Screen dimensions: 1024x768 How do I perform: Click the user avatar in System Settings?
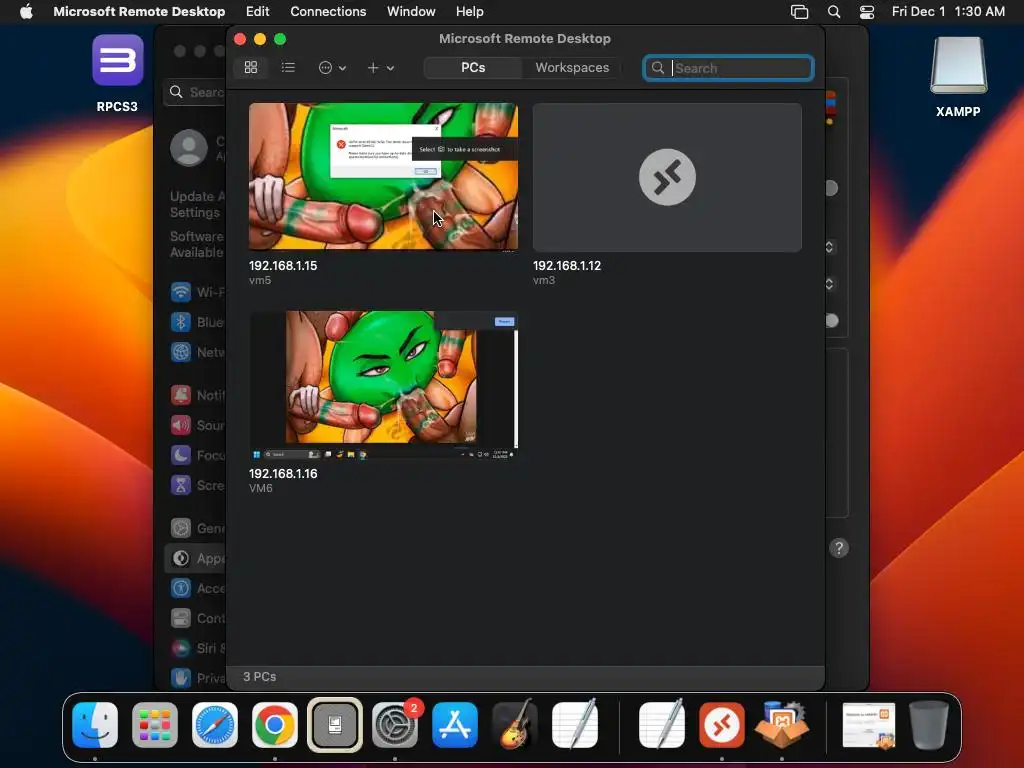point(189,148)
